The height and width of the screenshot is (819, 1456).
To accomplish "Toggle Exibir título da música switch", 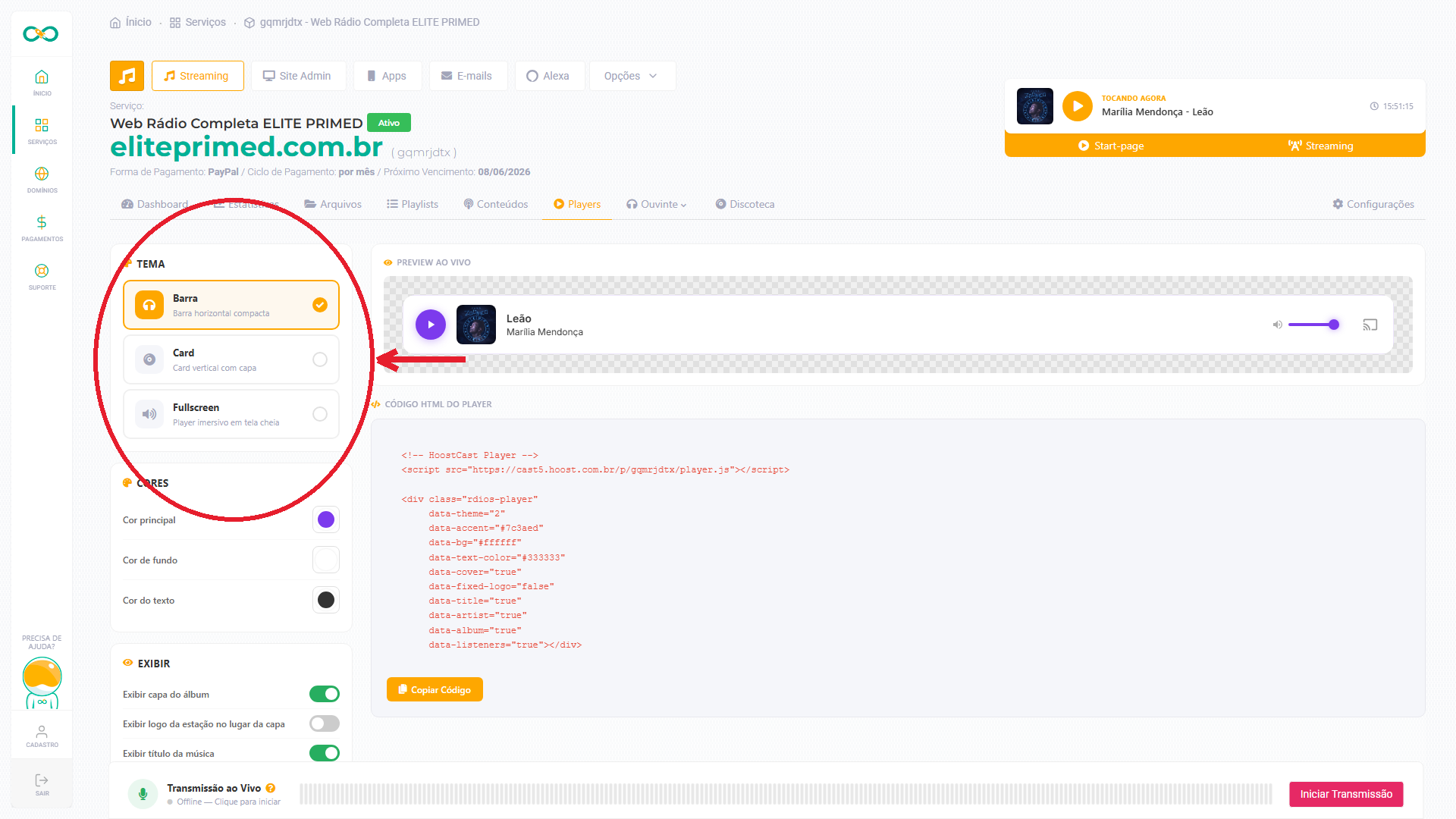I will (x=325, y=753).
